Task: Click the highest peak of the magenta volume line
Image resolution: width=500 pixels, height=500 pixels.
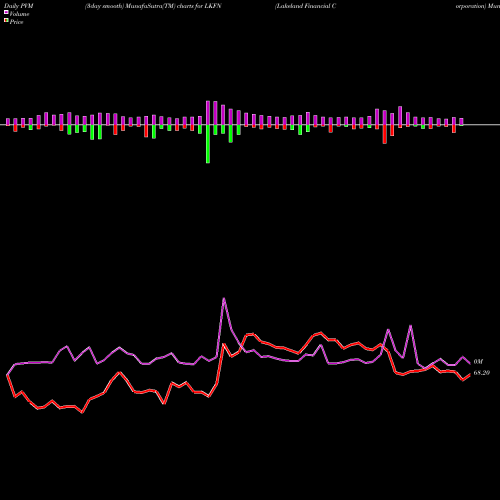Action: (224, 299)
